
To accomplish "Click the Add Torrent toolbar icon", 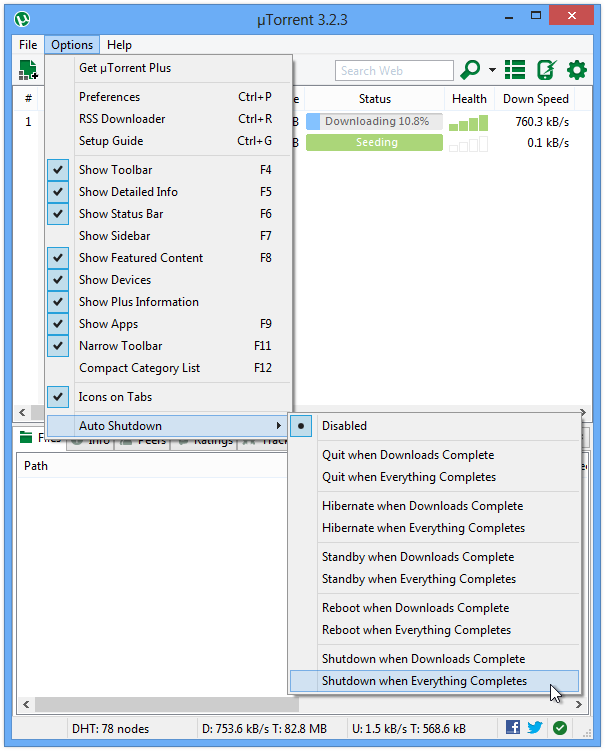I will pos(28,70).
